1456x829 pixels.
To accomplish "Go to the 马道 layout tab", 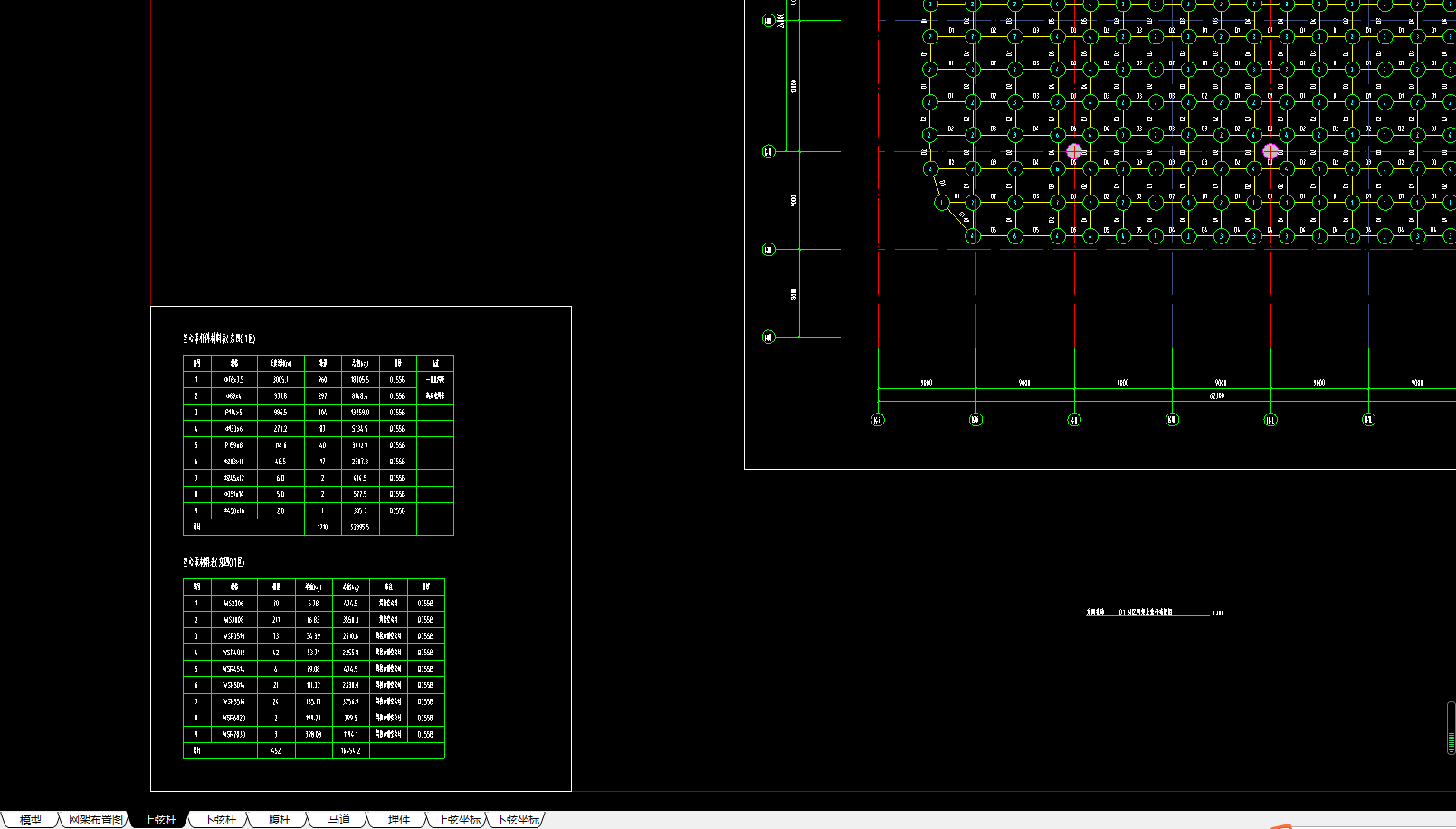I will pyautogui.click(x=339, y=820).
